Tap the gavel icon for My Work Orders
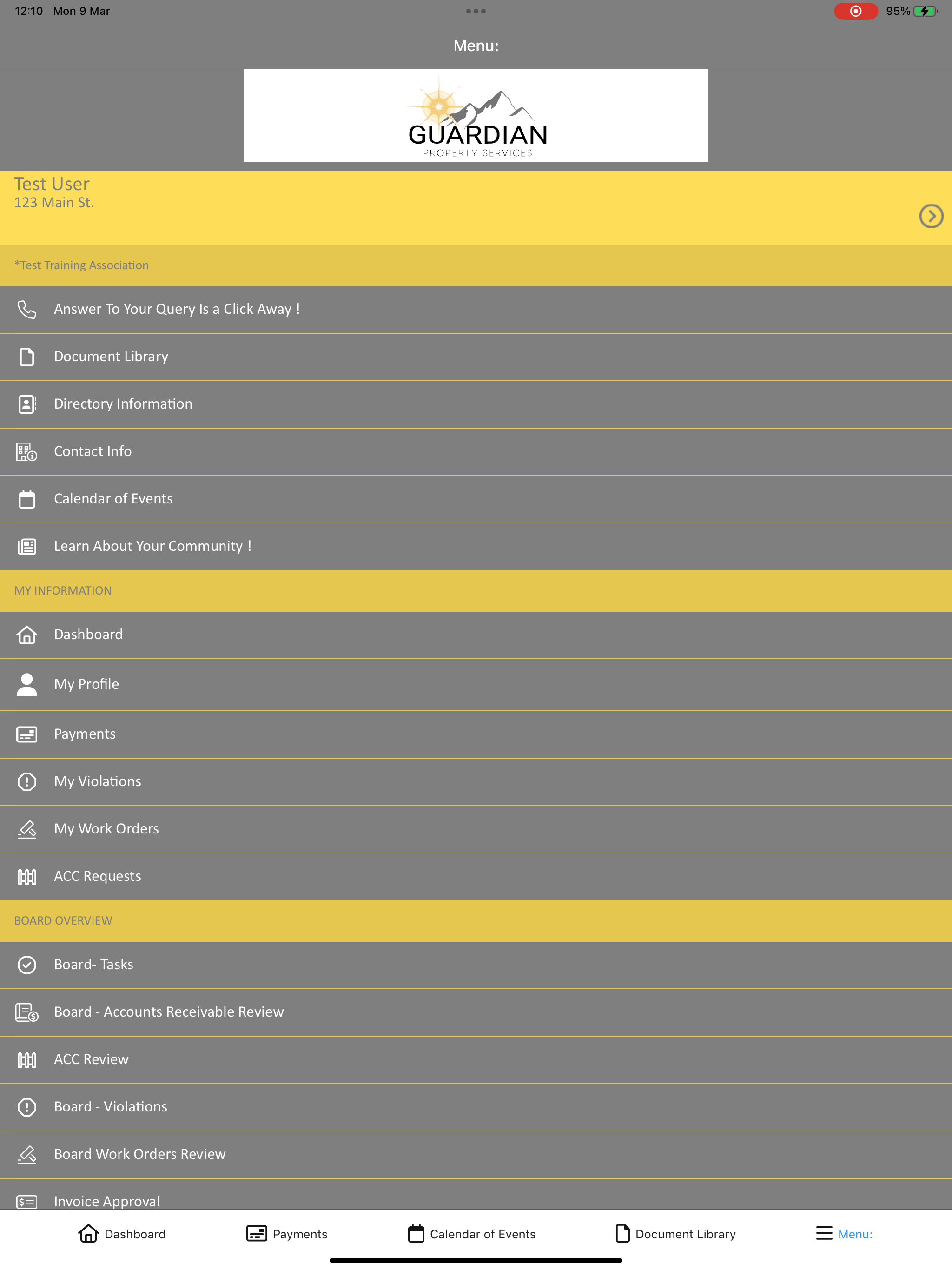 coord(26,829)
